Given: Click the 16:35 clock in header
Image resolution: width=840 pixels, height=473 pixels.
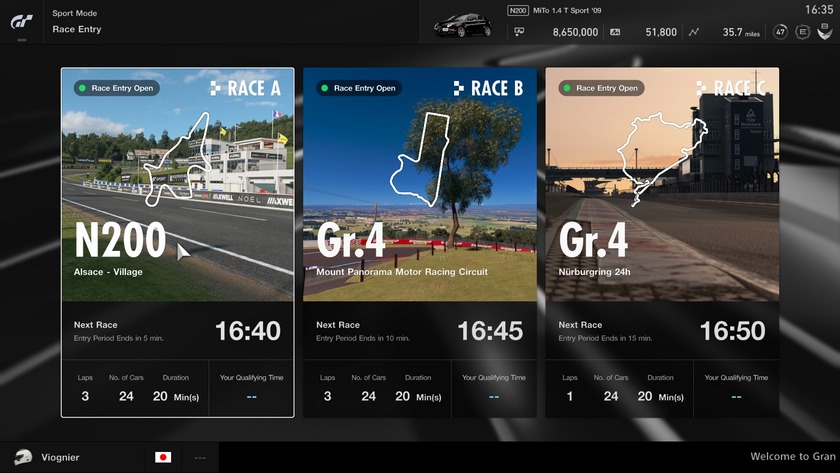Looking at the screenshot, I should tap(819, 10).
